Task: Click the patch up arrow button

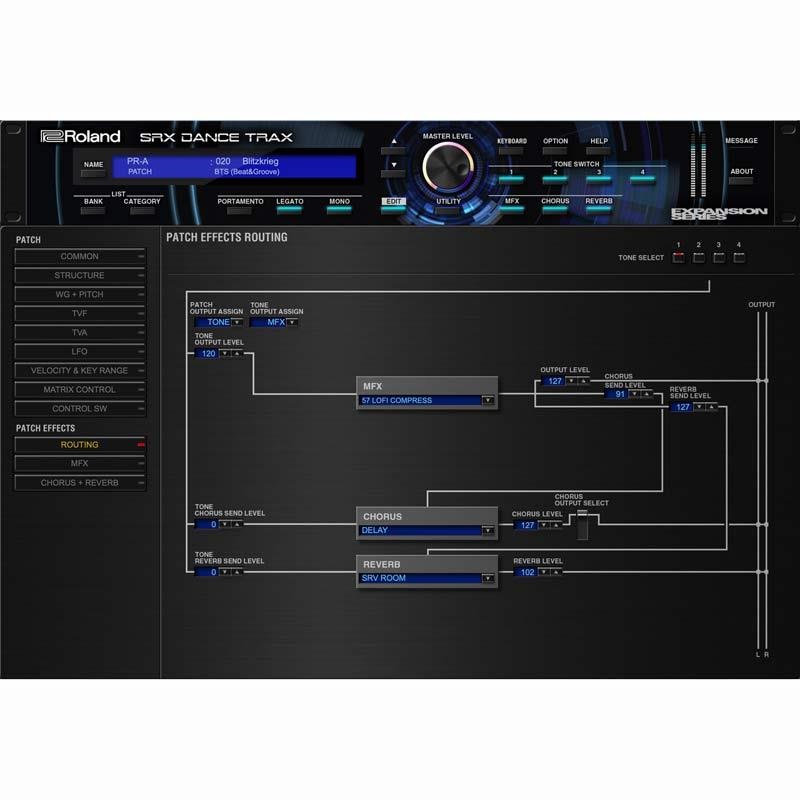Action: [x=393, y=150]
